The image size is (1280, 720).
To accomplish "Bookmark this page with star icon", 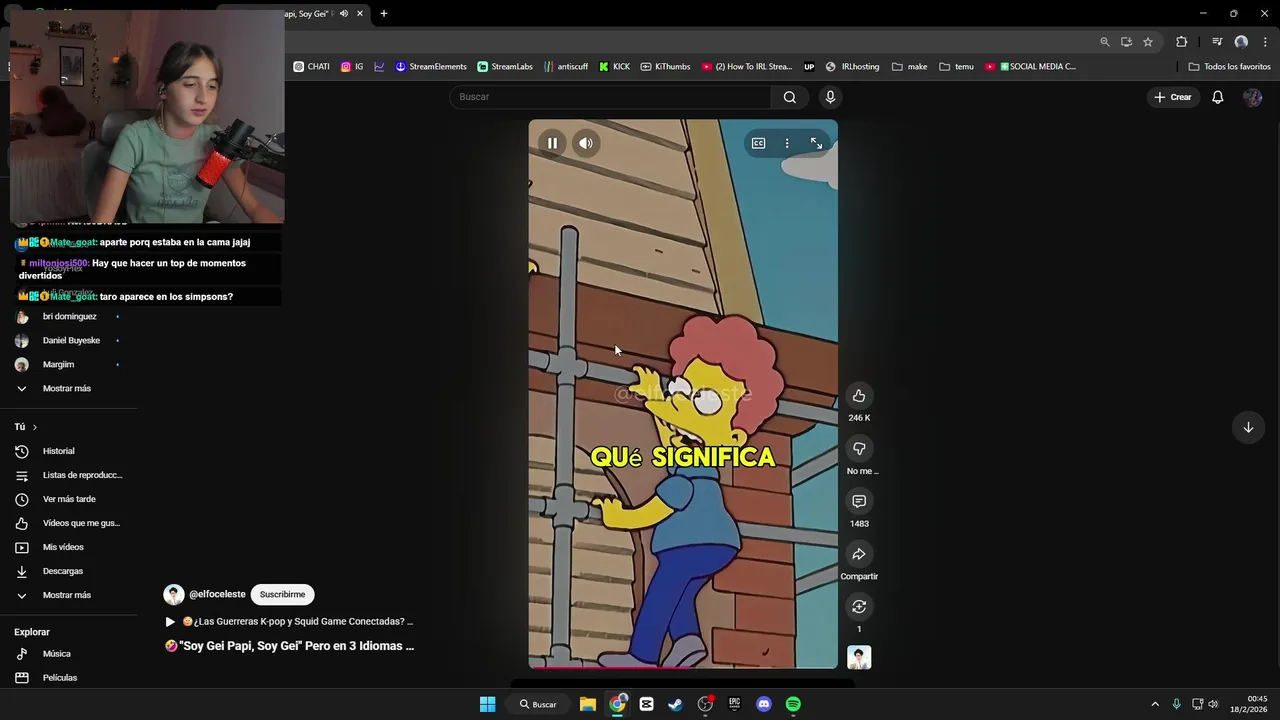I will [1148, 42].
